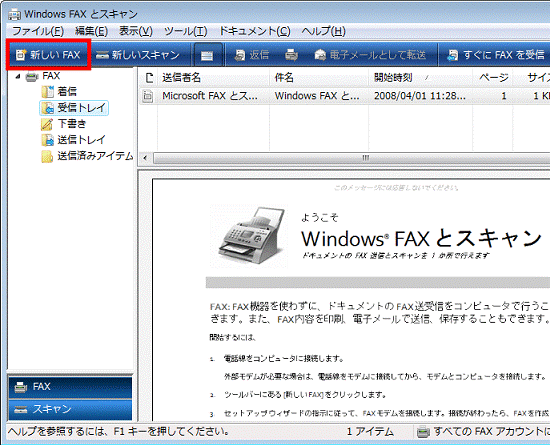
Task: Sort by ページ column header
Action: (x=492, y=77)
